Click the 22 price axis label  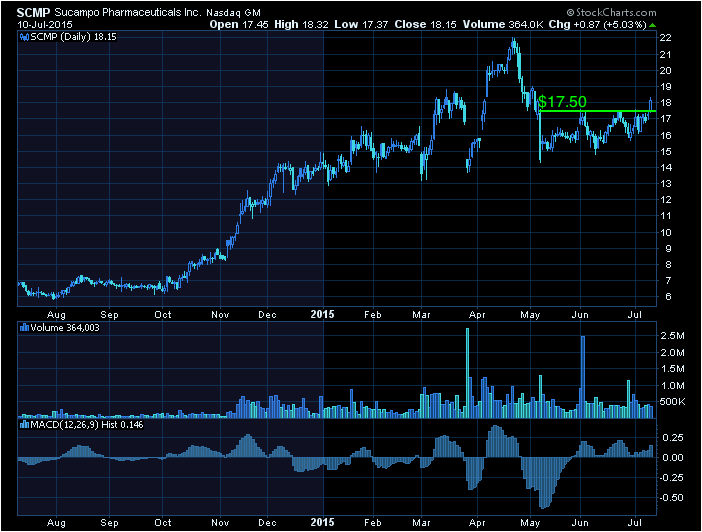665,38
